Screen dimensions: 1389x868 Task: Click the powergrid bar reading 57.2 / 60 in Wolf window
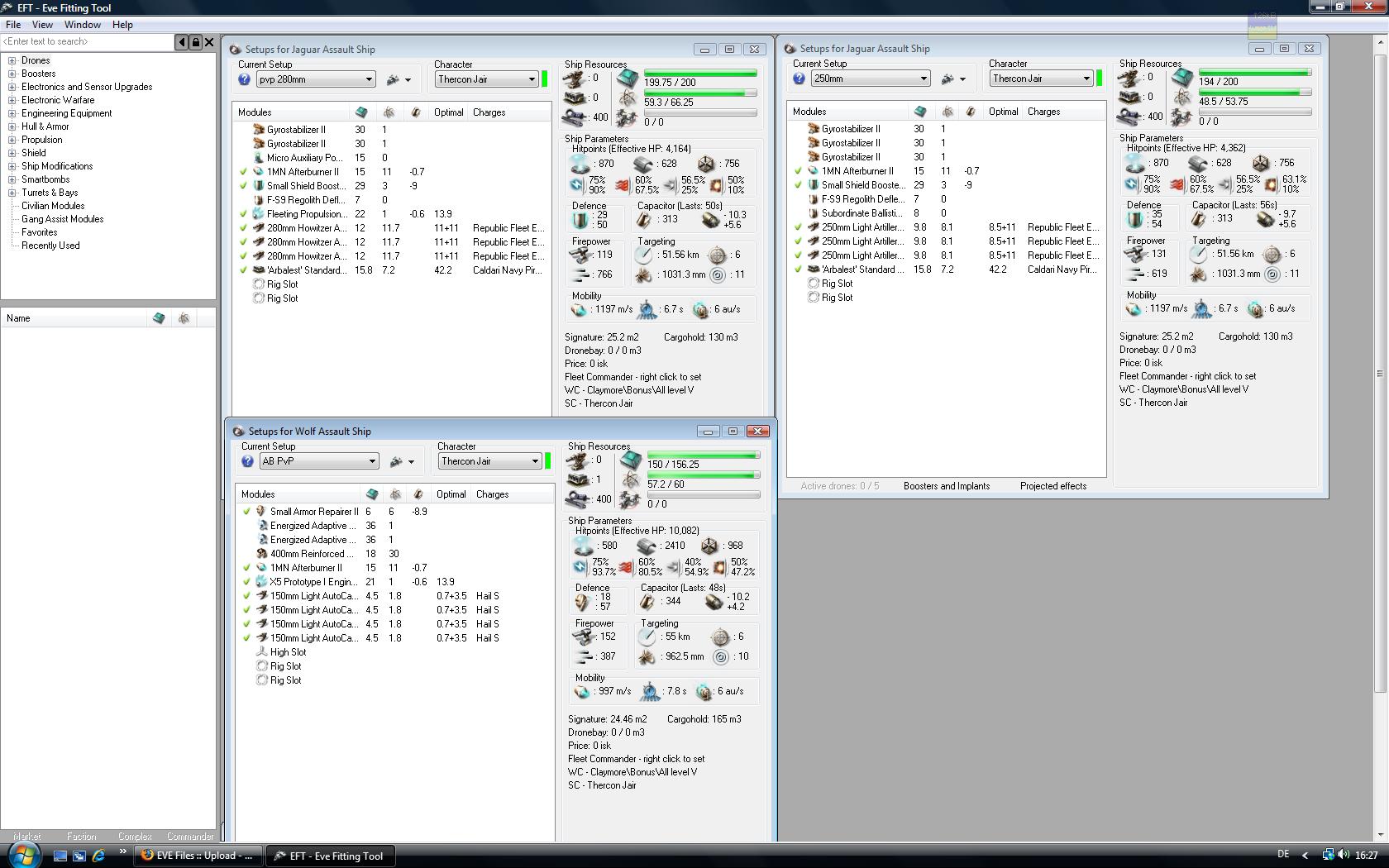pyautogui.click(x=704, y=475)
